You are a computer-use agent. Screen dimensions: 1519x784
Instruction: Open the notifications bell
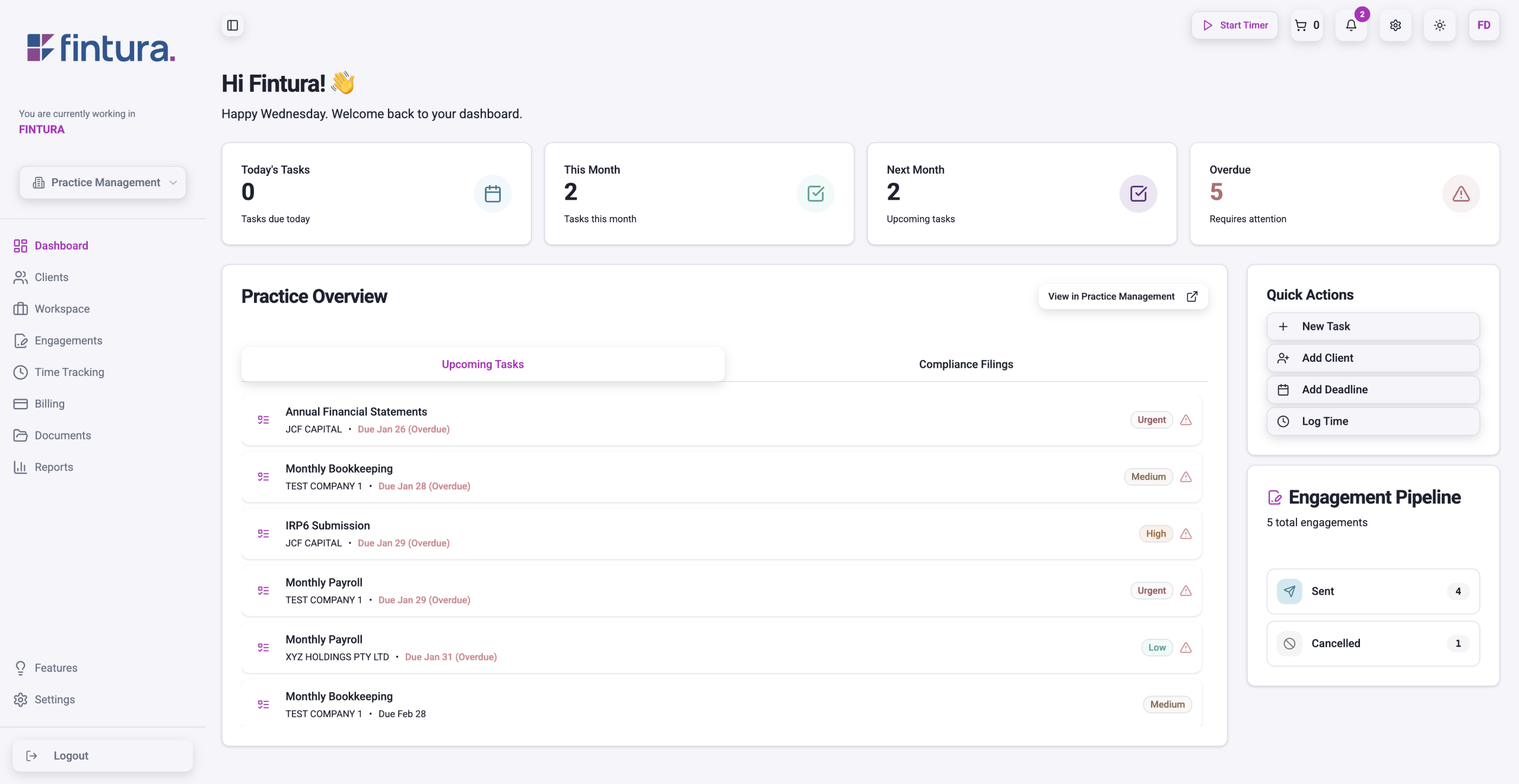pyautogui.click(x=1351, y=25)
